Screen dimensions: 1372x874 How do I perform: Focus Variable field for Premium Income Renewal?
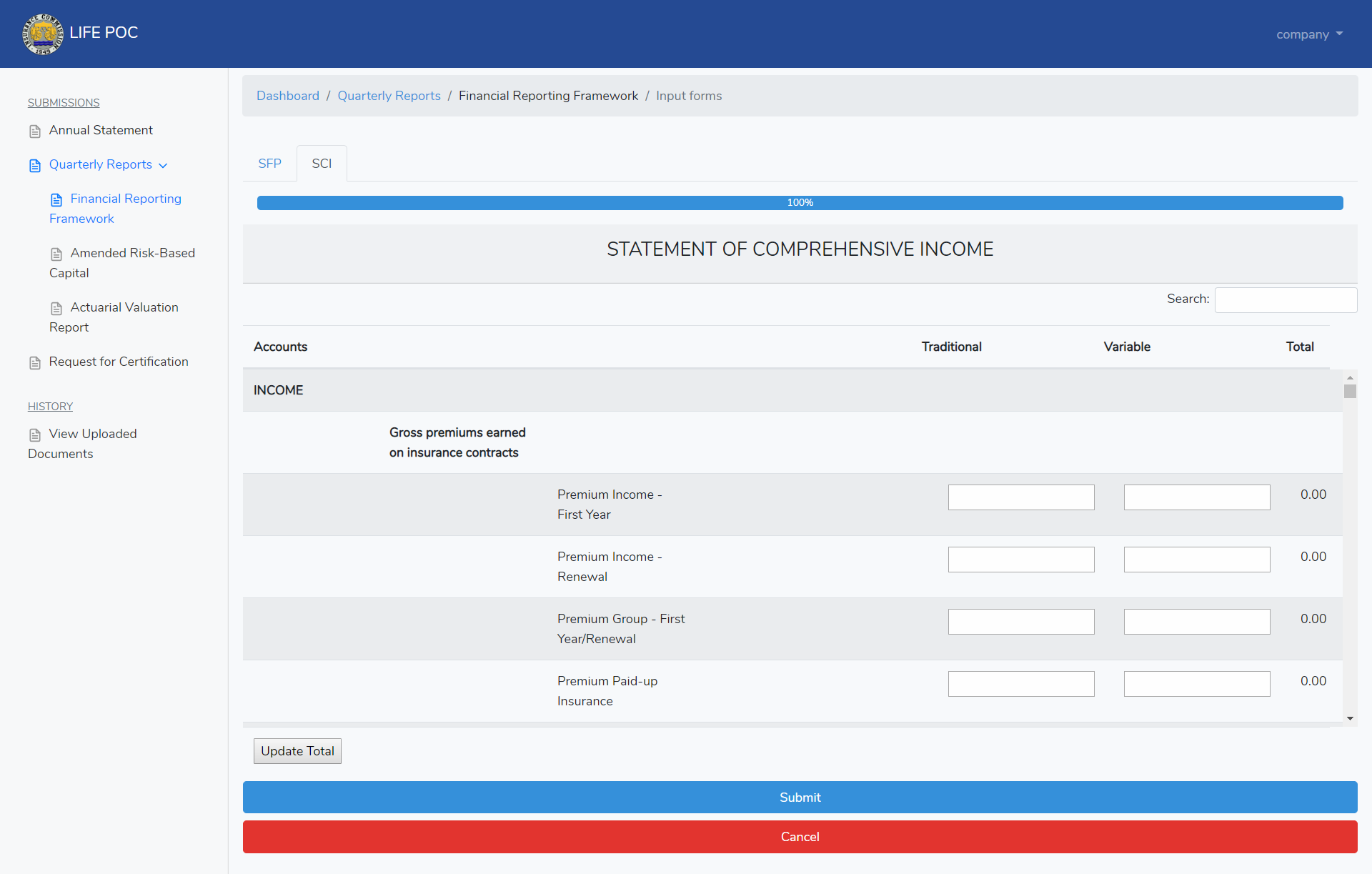(1197, 560)
